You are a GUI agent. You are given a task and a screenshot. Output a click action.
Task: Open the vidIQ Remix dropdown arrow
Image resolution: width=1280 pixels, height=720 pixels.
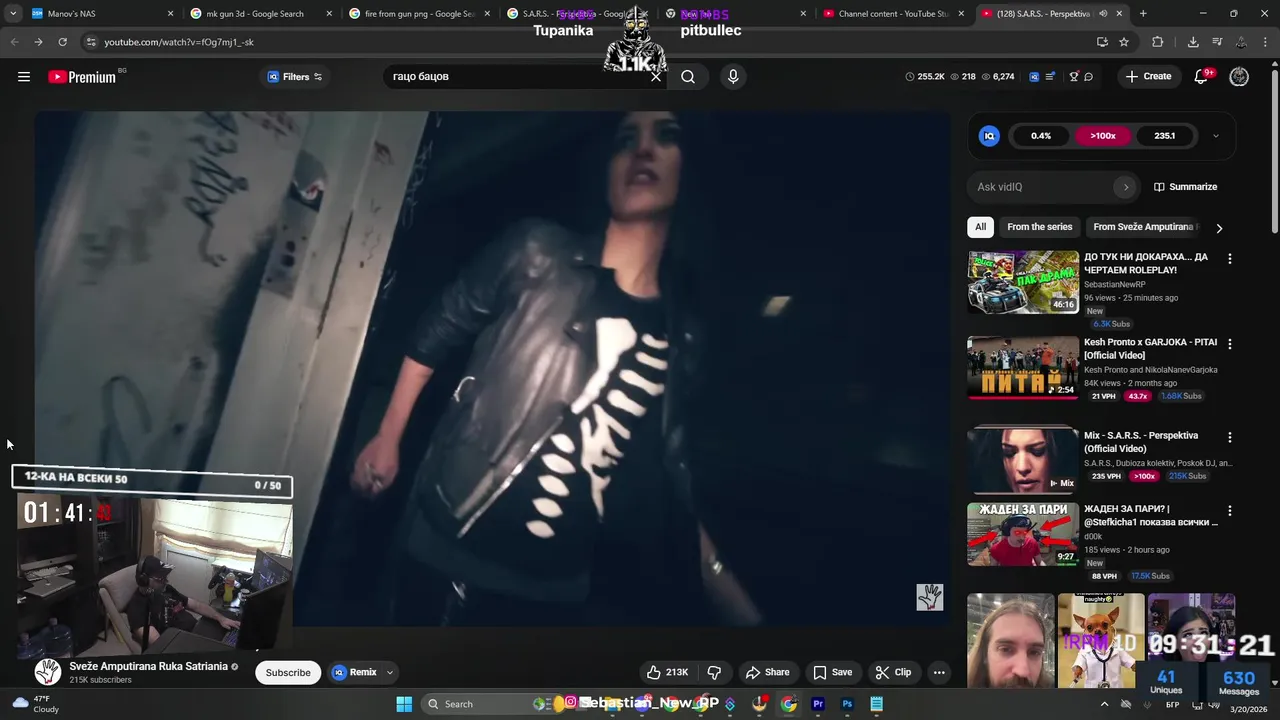[390, 673]
